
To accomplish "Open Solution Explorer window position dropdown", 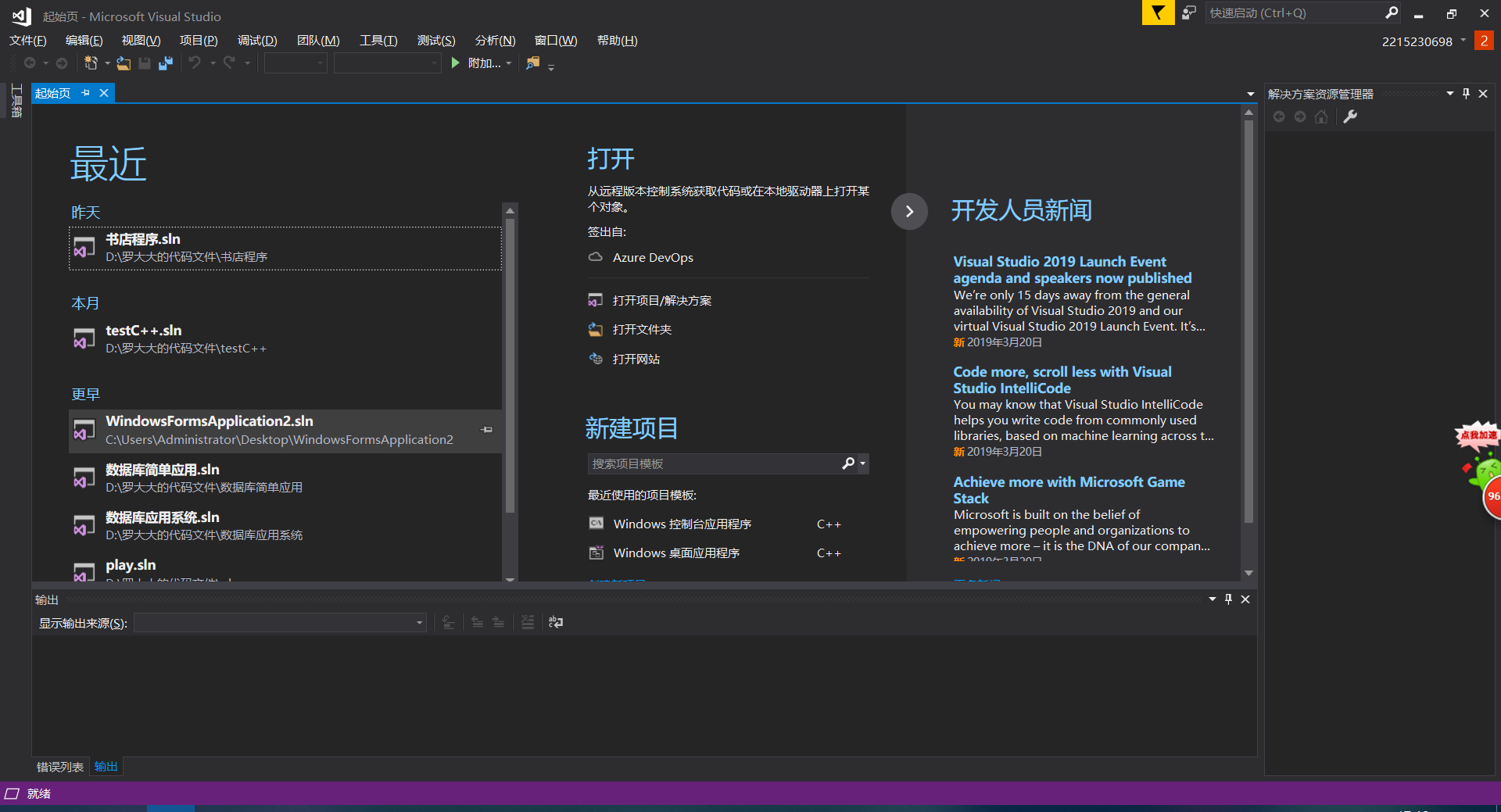I will (1450, 94).
